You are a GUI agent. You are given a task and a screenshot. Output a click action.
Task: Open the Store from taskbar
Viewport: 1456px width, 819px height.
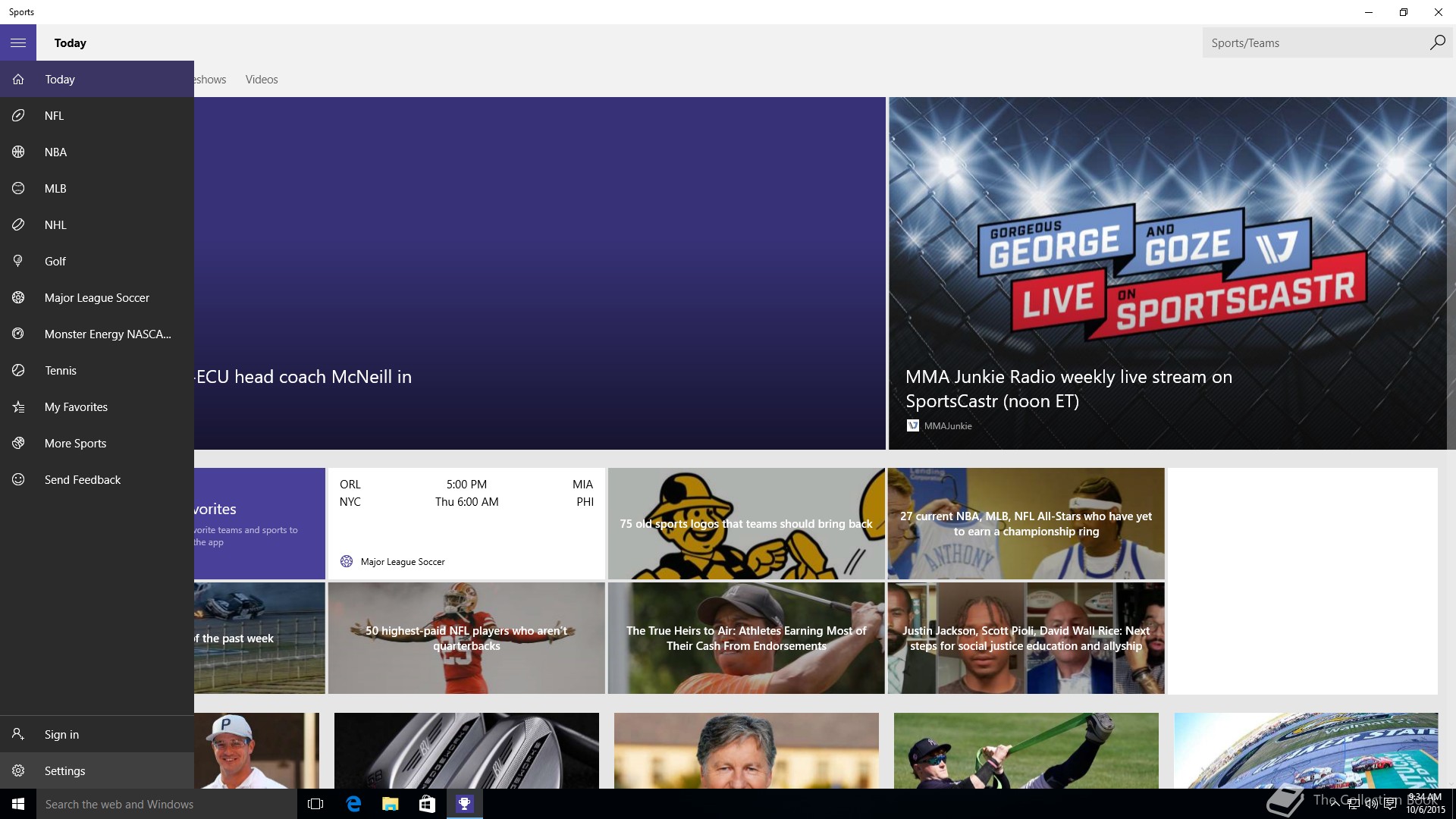click(x=427, y=804)
